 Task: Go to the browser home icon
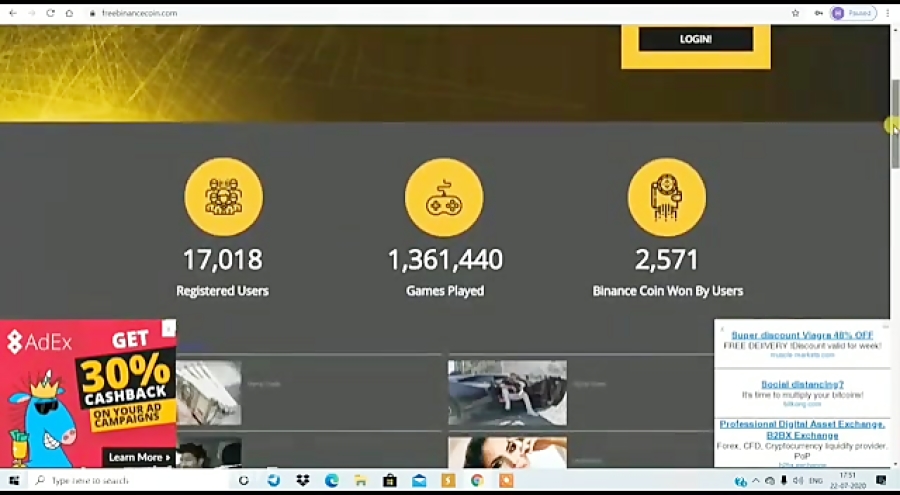tap(69, 13)
